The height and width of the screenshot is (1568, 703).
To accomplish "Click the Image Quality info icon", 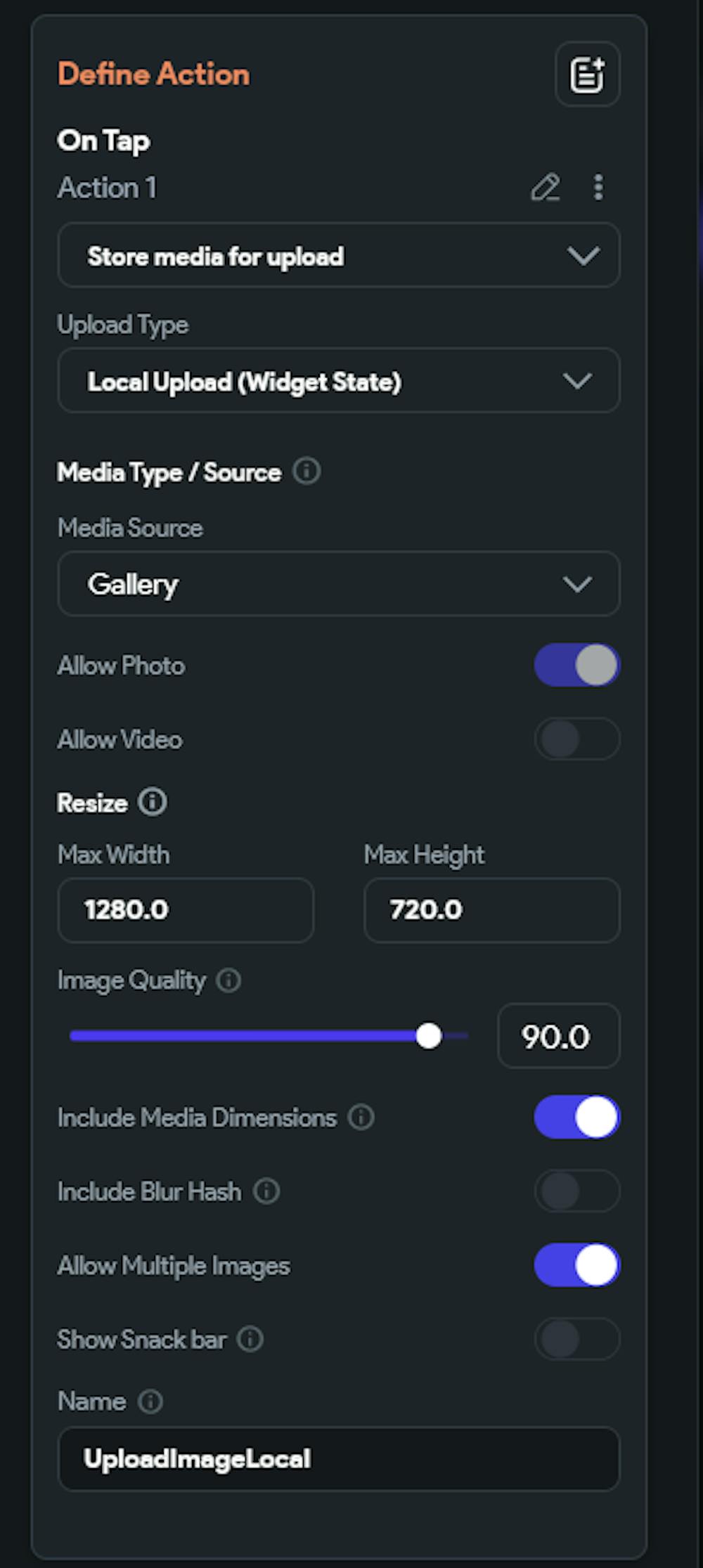I will click(228, 980).
